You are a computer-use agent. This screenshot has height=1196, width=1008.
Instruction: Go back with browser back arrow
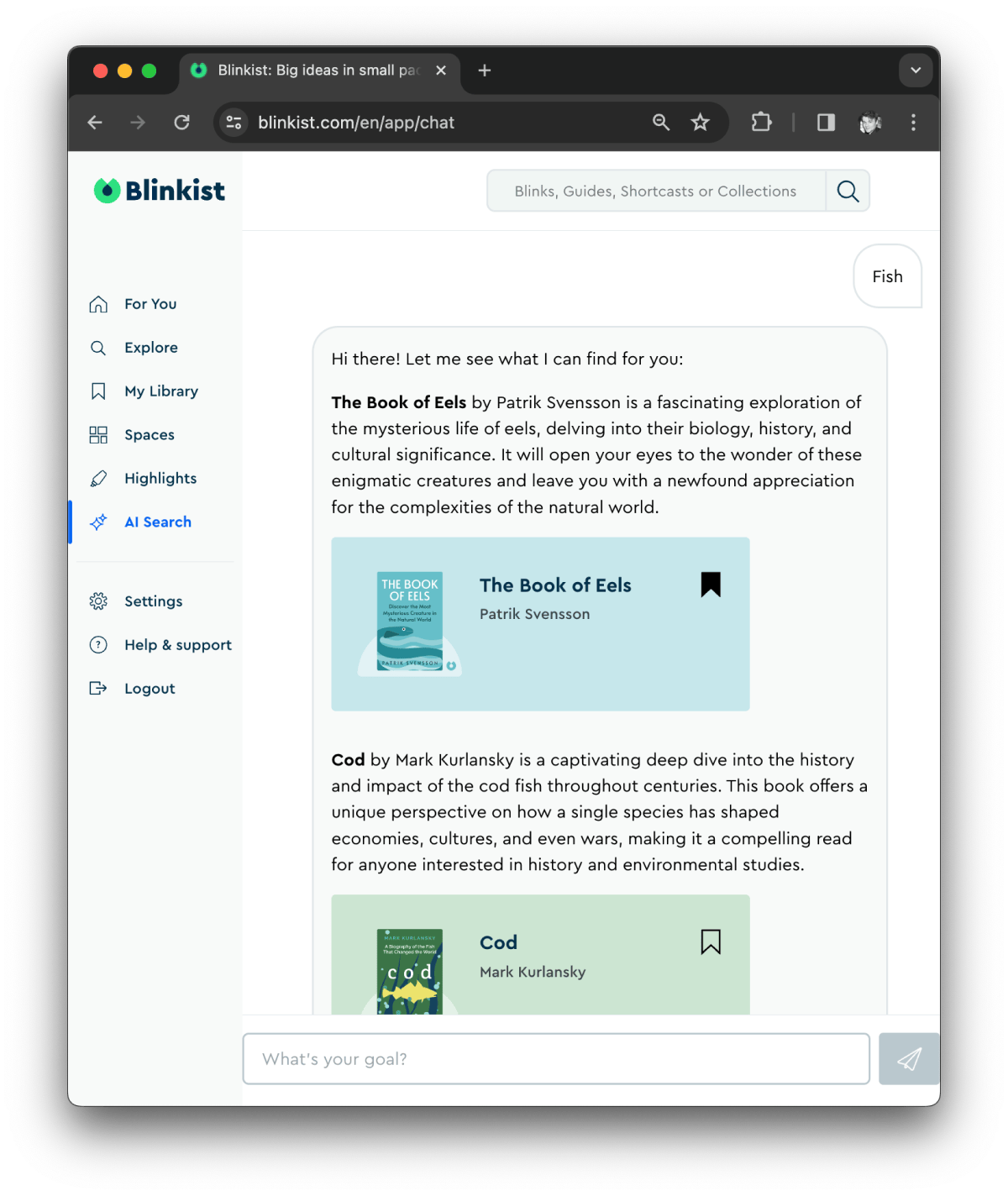95,123
